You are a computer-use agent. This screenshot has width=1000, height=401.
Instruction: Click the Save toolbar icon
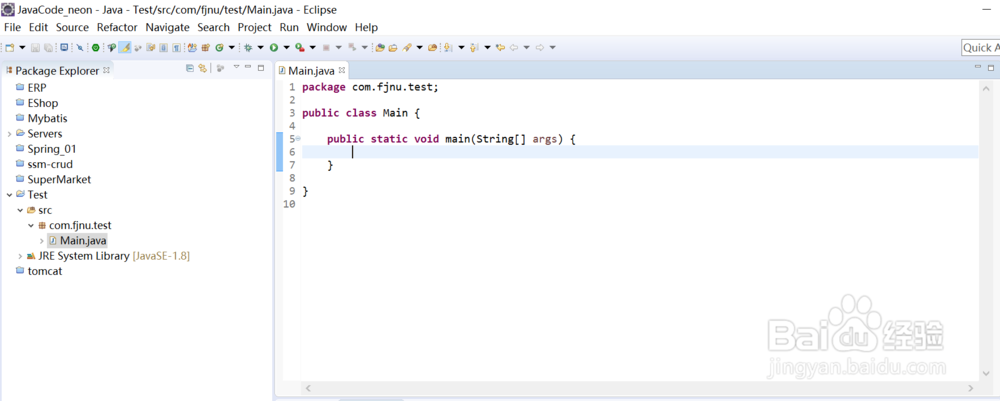(x=35, y=47)
